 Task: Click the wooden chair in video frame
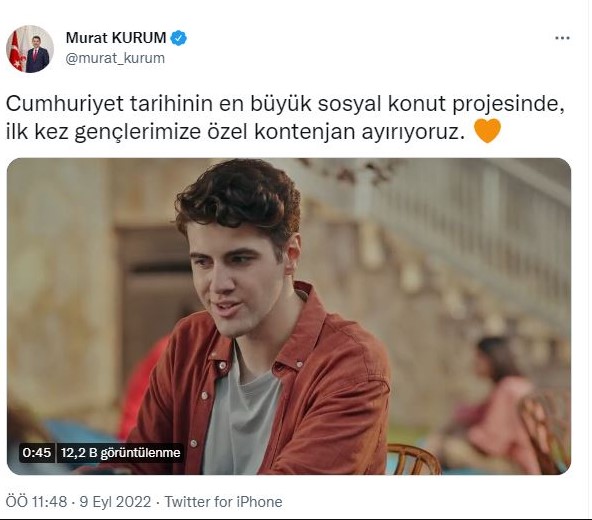tap(413, 459)
